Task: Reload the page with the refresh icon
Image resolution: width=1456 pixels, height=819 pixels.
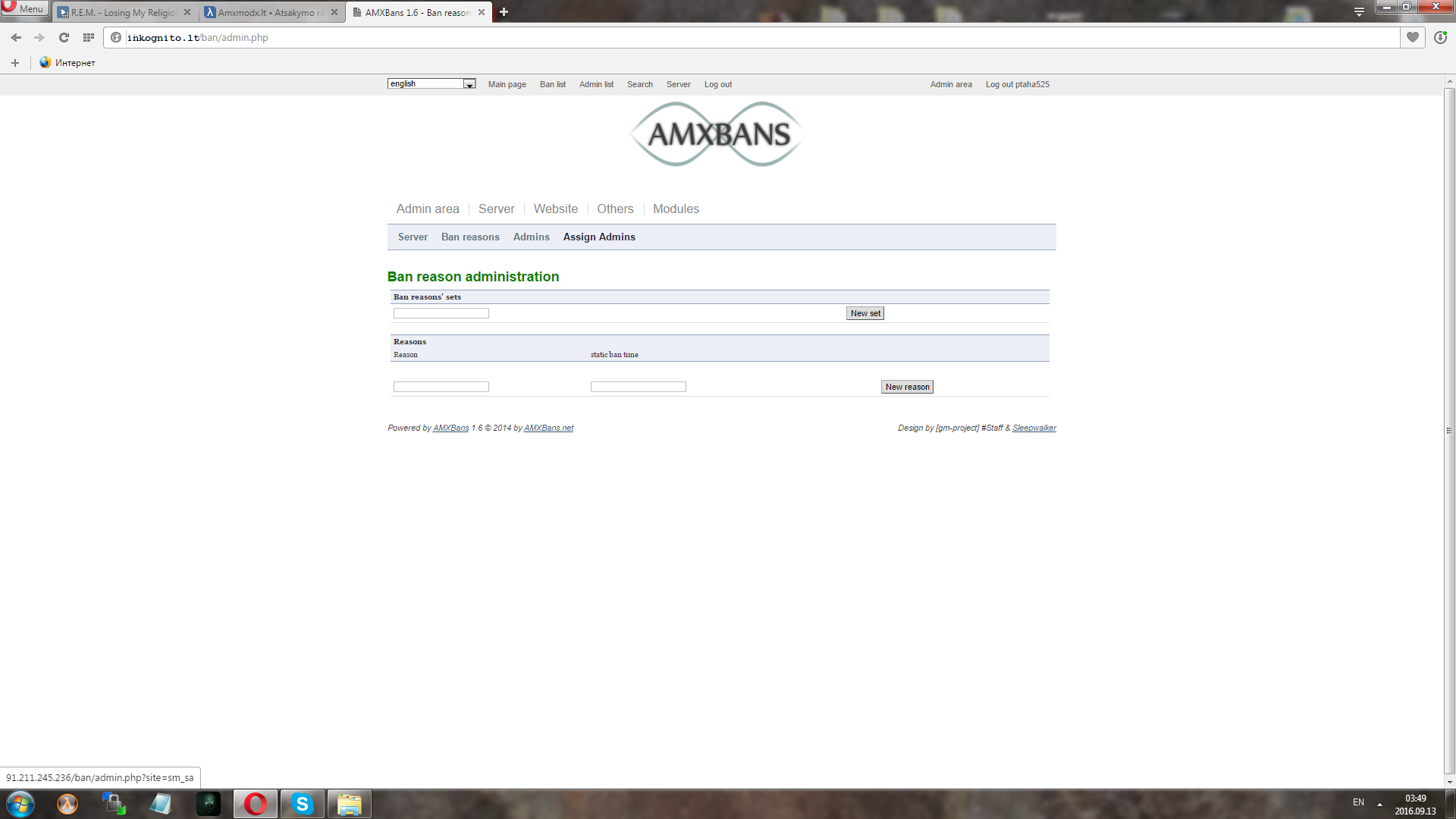Action: [64, 37]
